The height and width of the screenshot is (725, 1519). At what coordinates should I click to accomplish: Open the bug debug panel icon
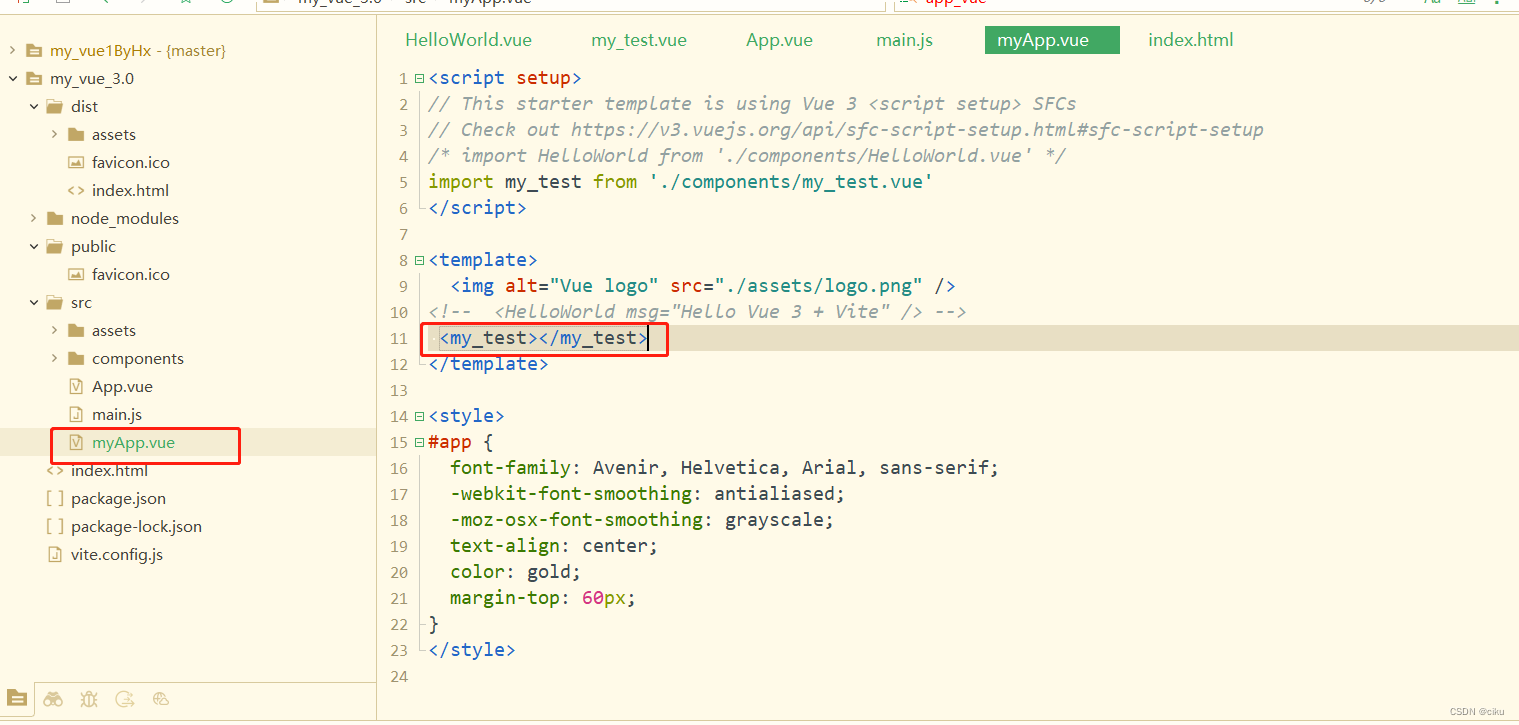[89, 699]
